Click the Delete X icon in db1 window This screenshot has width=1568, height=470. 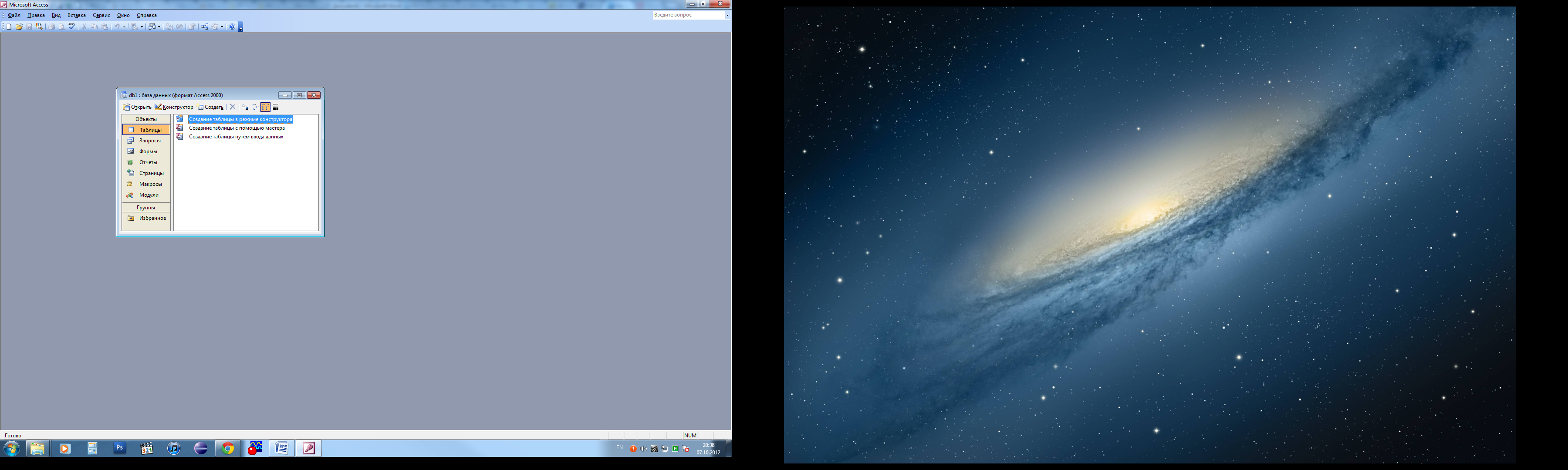click(x=233, y=107)
